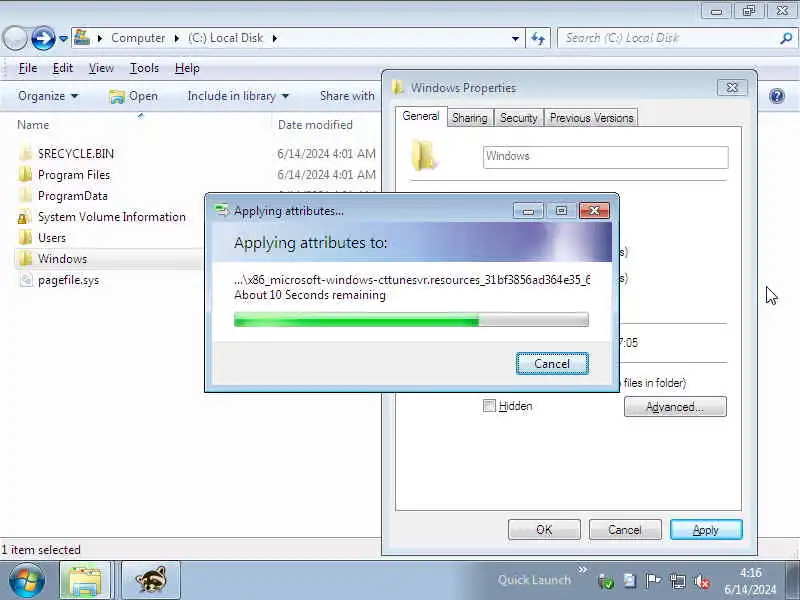Click the Forward navigation arrow
The height and width of the screenshot is (600, 800).
[43, 38]
